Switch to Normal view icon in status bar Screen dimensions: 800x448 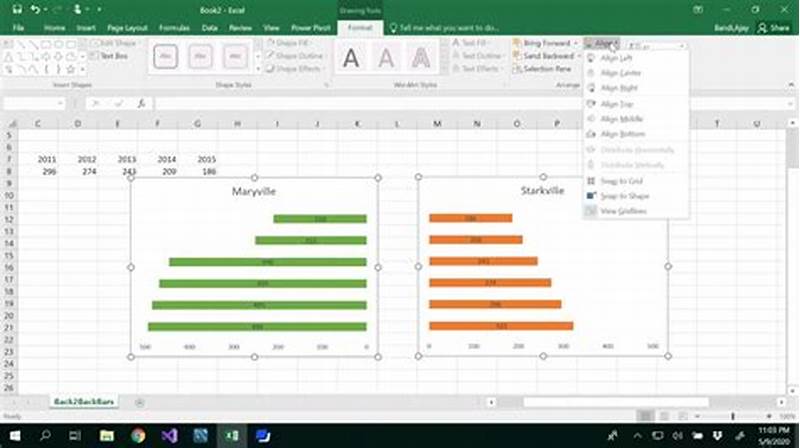[x=645, y=417]
